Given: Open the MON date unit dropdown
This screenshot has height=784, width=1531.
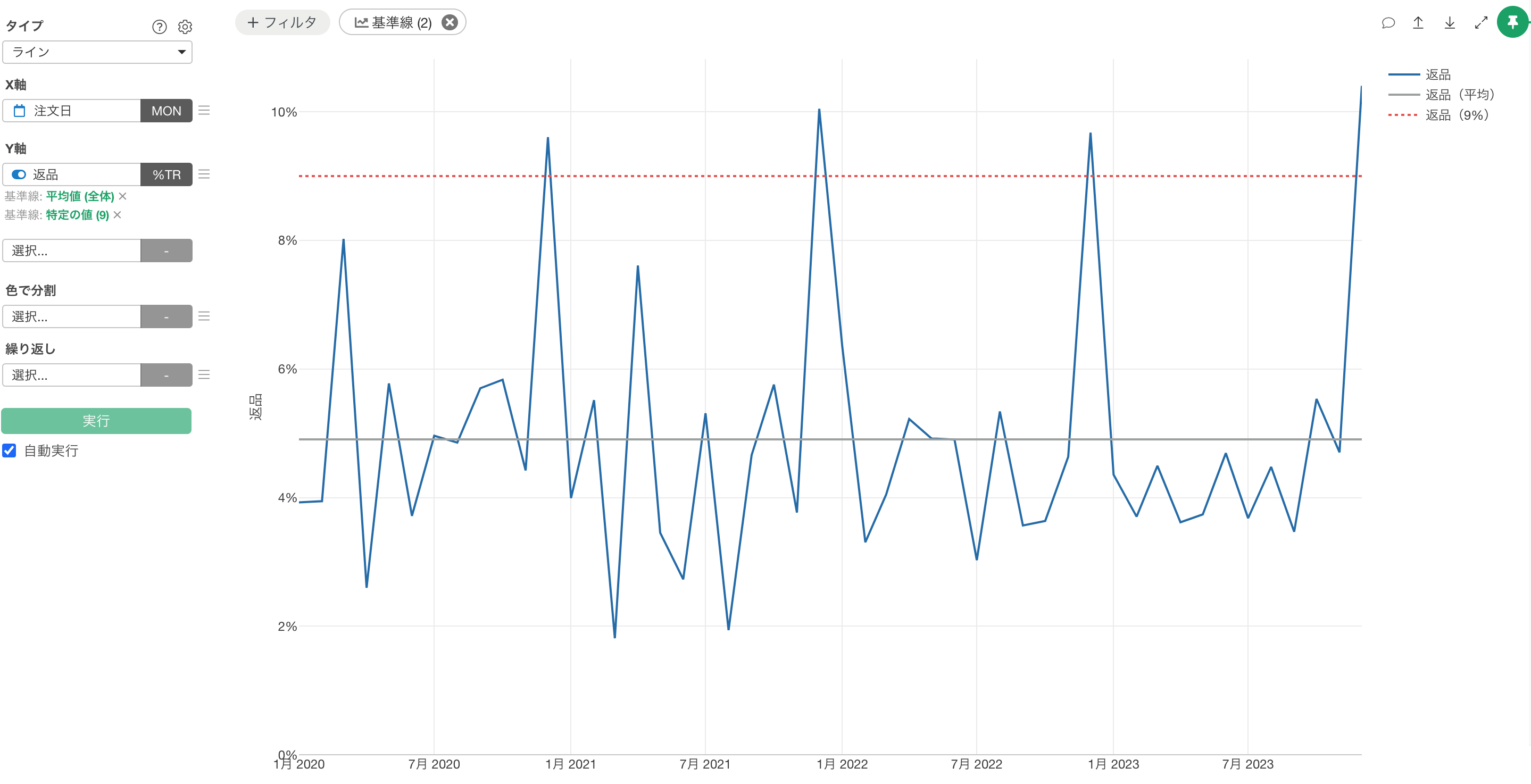Looking at the screenshot, I should pos(166,111).
